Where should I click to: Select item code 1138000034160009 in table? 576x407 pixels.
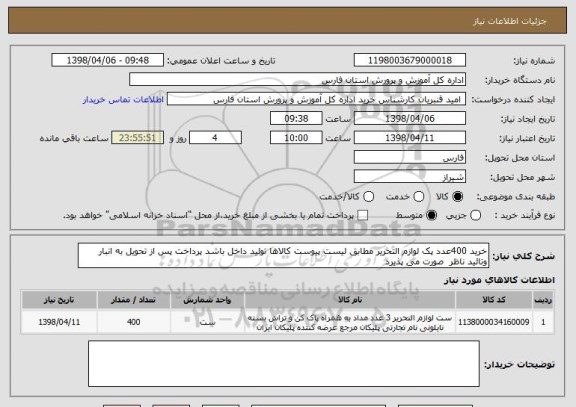point(493,322)
